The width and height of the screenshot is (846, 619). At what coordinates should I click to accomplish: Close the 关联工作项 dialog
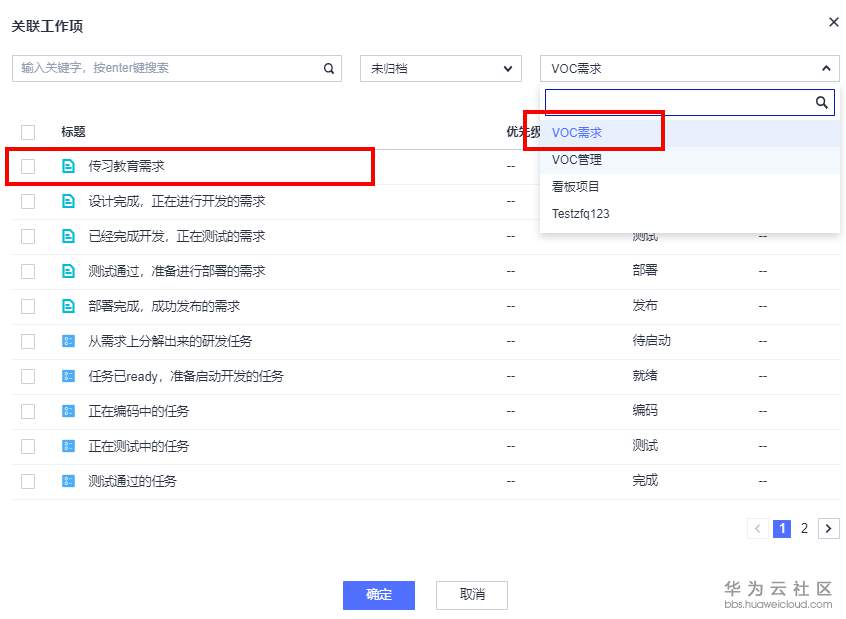(x=833, y=22)
